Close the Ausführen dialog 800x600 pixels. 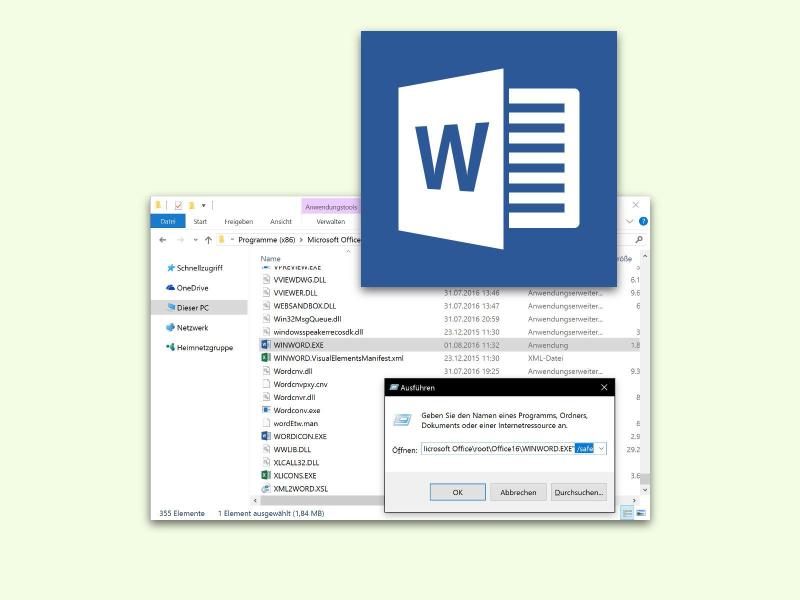click(604, 388)
